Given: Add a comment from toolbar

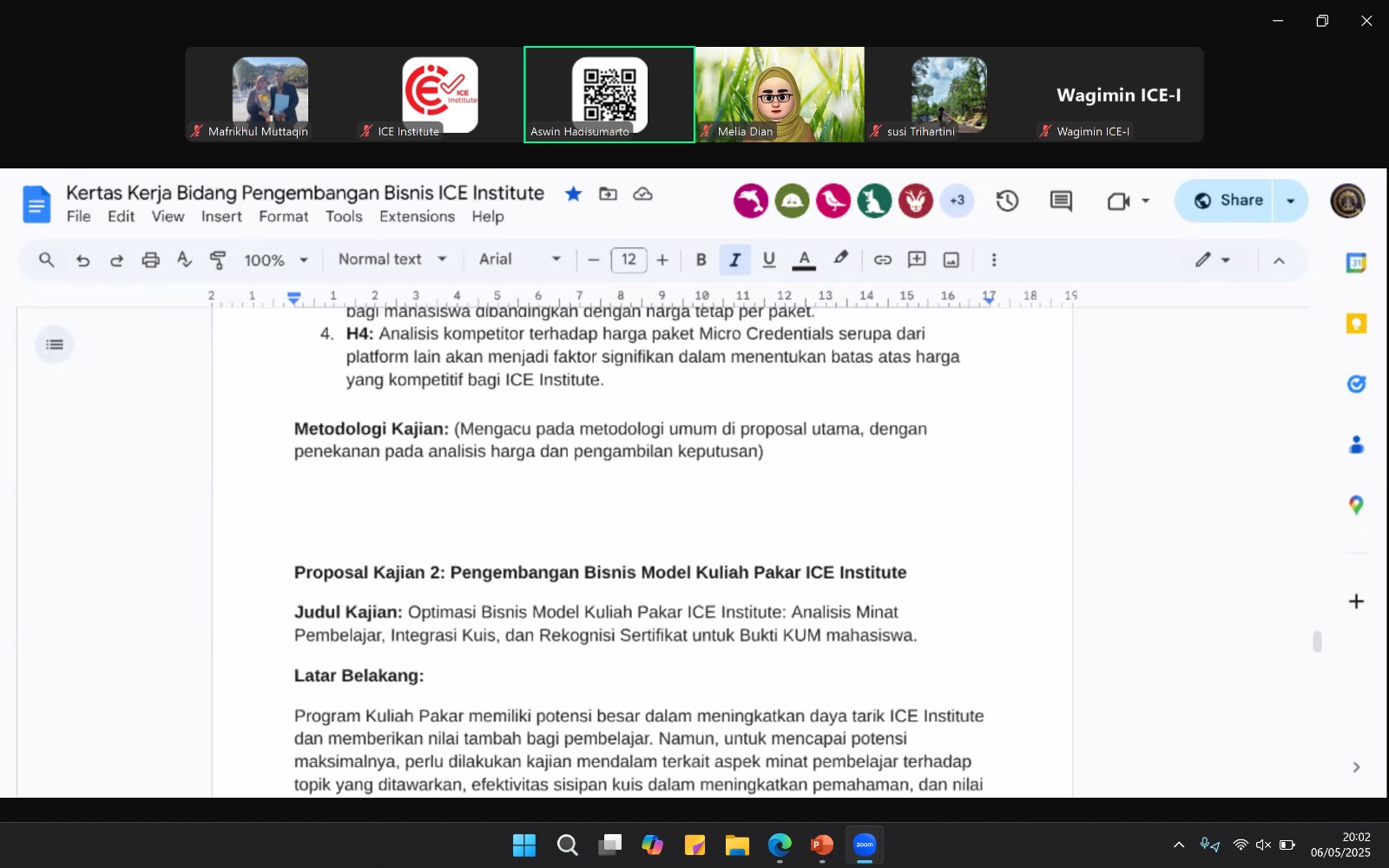Looking at the screenshot, I should coord(917,260).
